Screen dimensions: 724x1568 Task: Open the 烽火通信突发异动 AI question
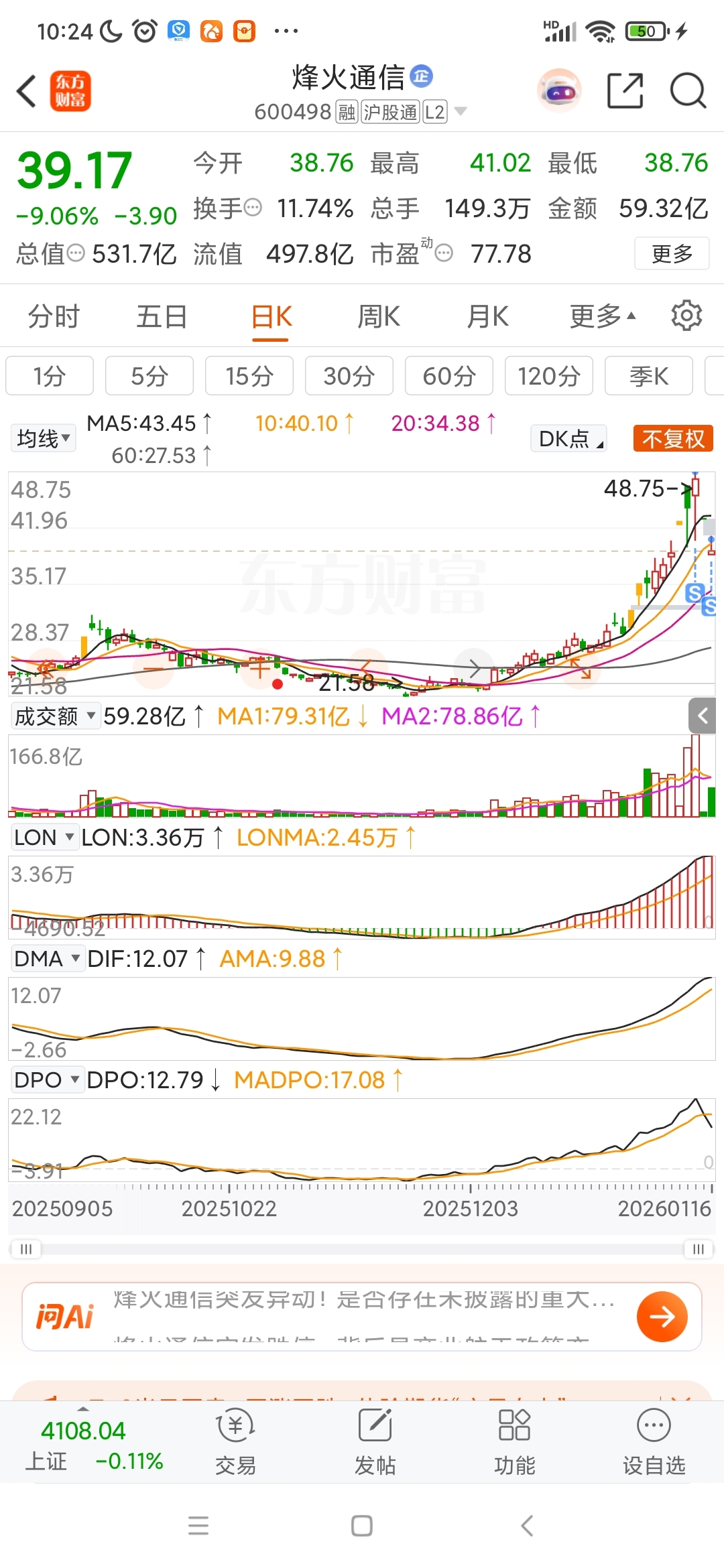pyautogui.click(x=363, y=1300)
